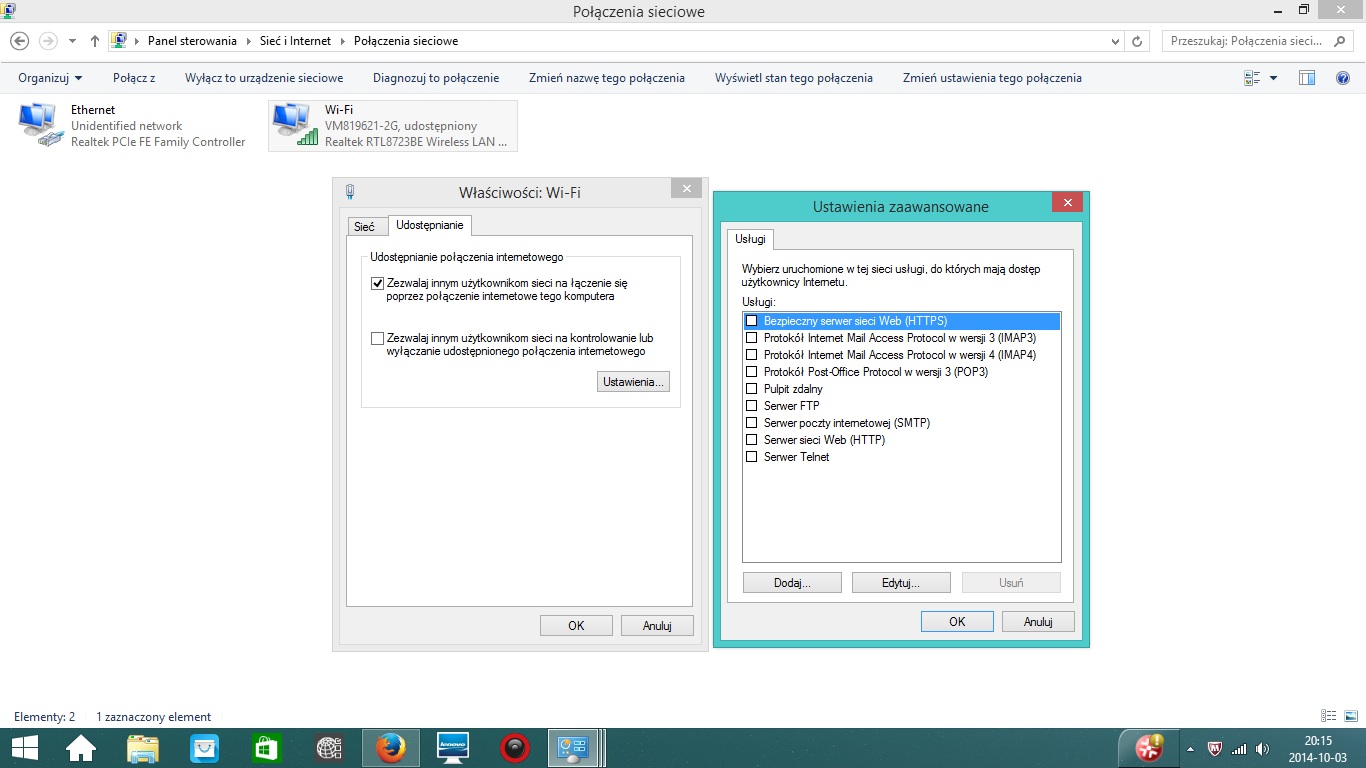Enable Serwer sieci Web (HTTP)

pyautogui.click(x=752, y=440)
